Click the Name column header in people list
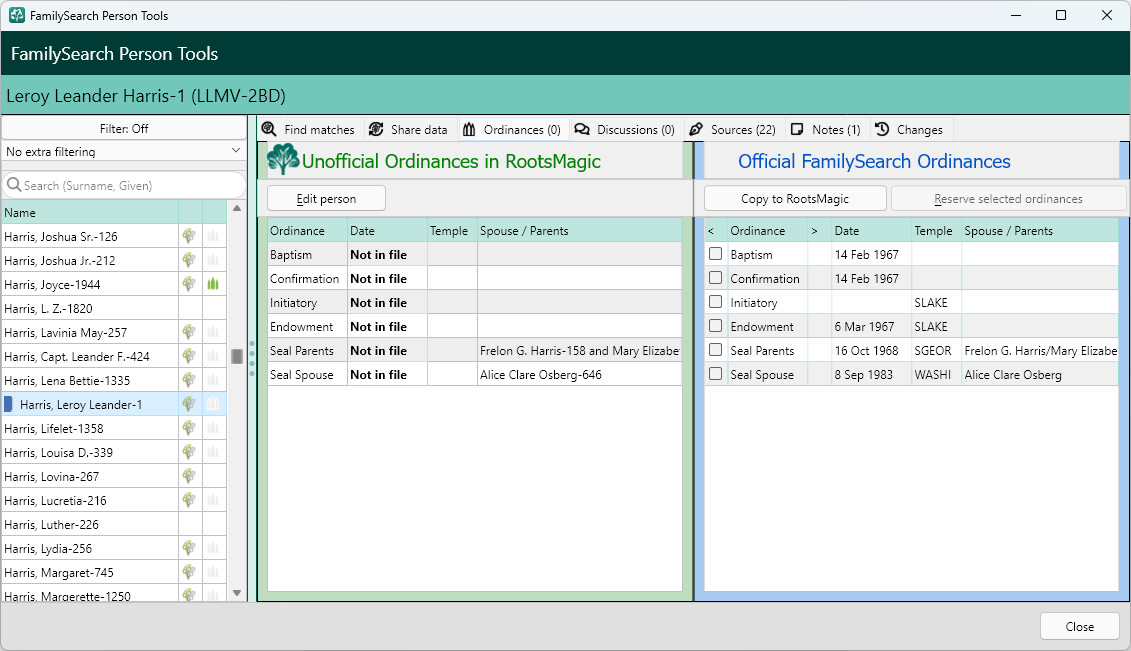This screenshot has width=1131, height=651. [x=90, y=213]
